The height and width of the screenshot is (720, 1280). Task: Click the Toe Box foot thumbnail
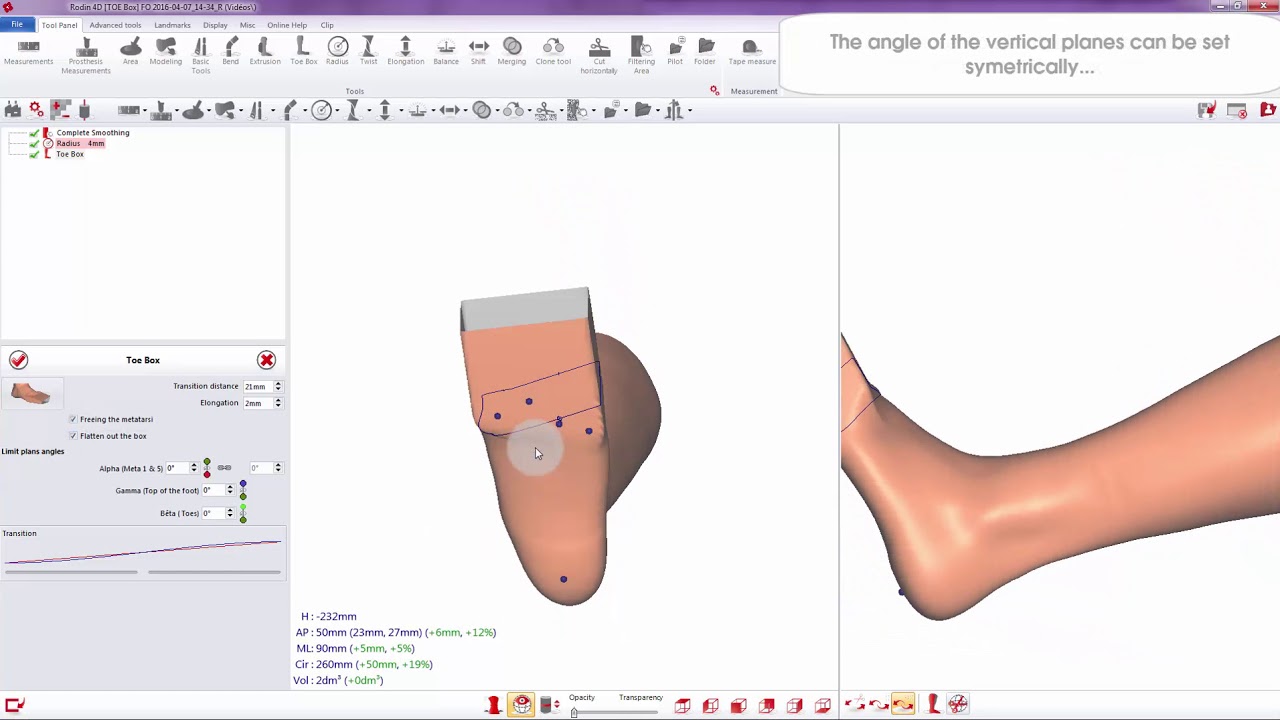pos(32,392)
